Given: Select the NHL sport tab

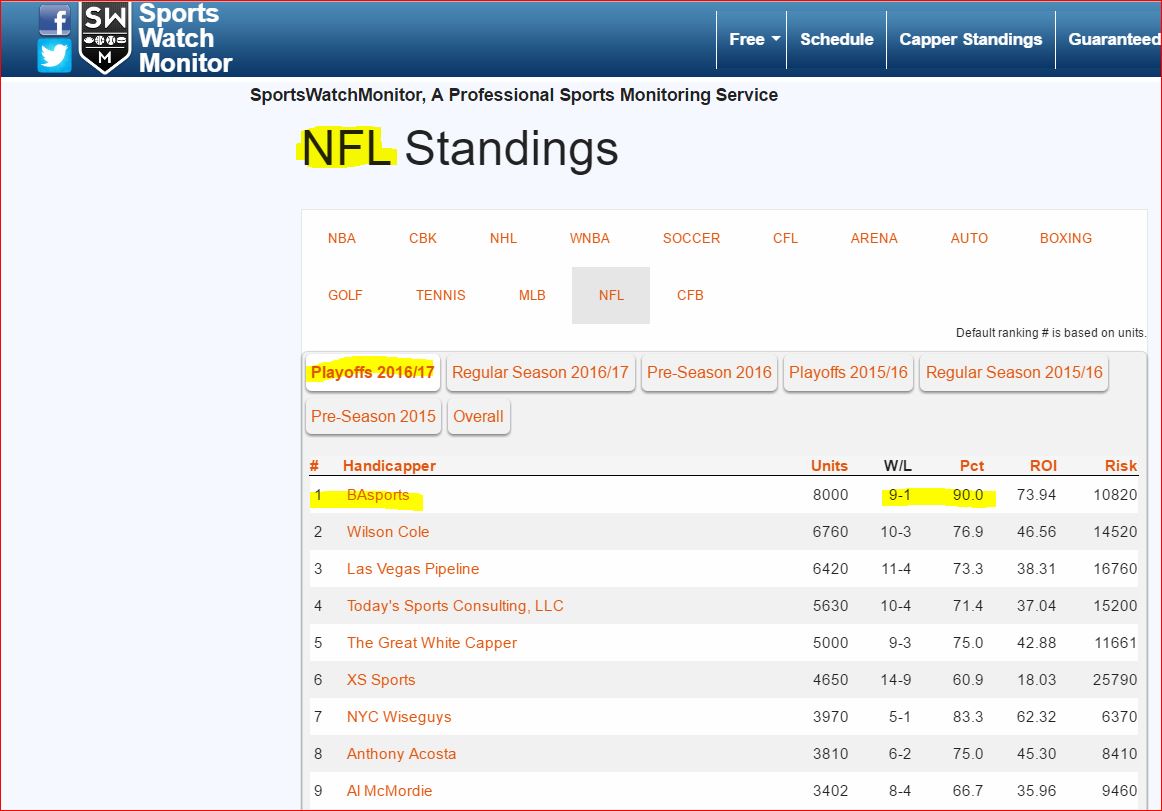Looking at the screenshot, I should (503, 238).
